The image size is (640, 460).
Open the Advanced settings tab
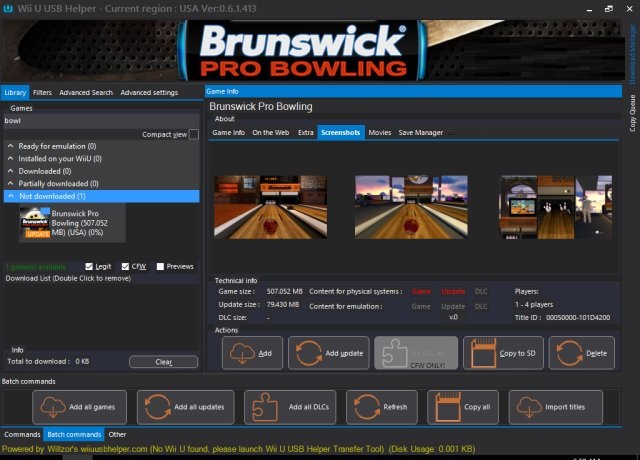149,93
